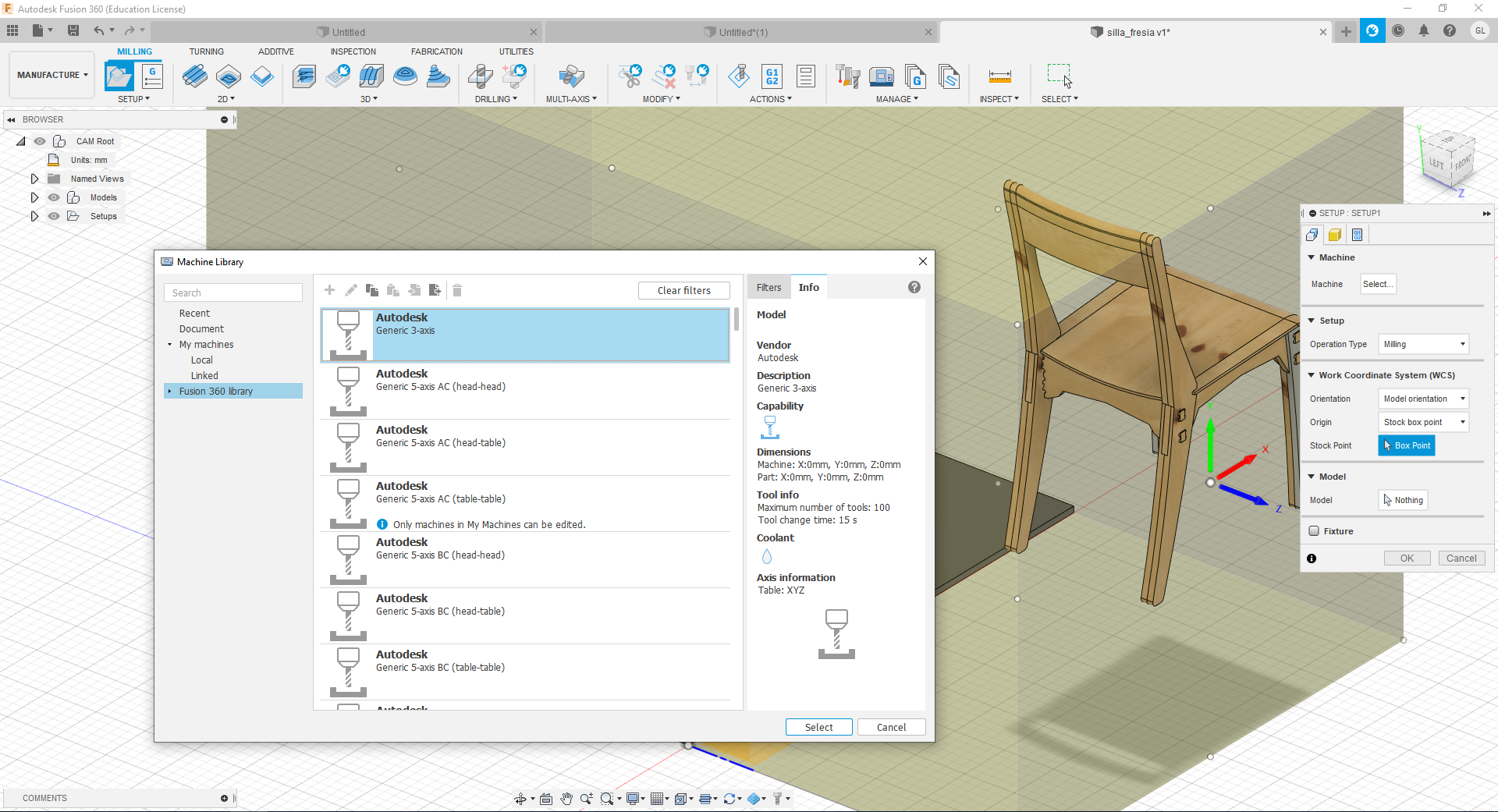Collapse the My machines tree group
The width and height of the screenshot is (1498, 812).
(x=169, y=345)
